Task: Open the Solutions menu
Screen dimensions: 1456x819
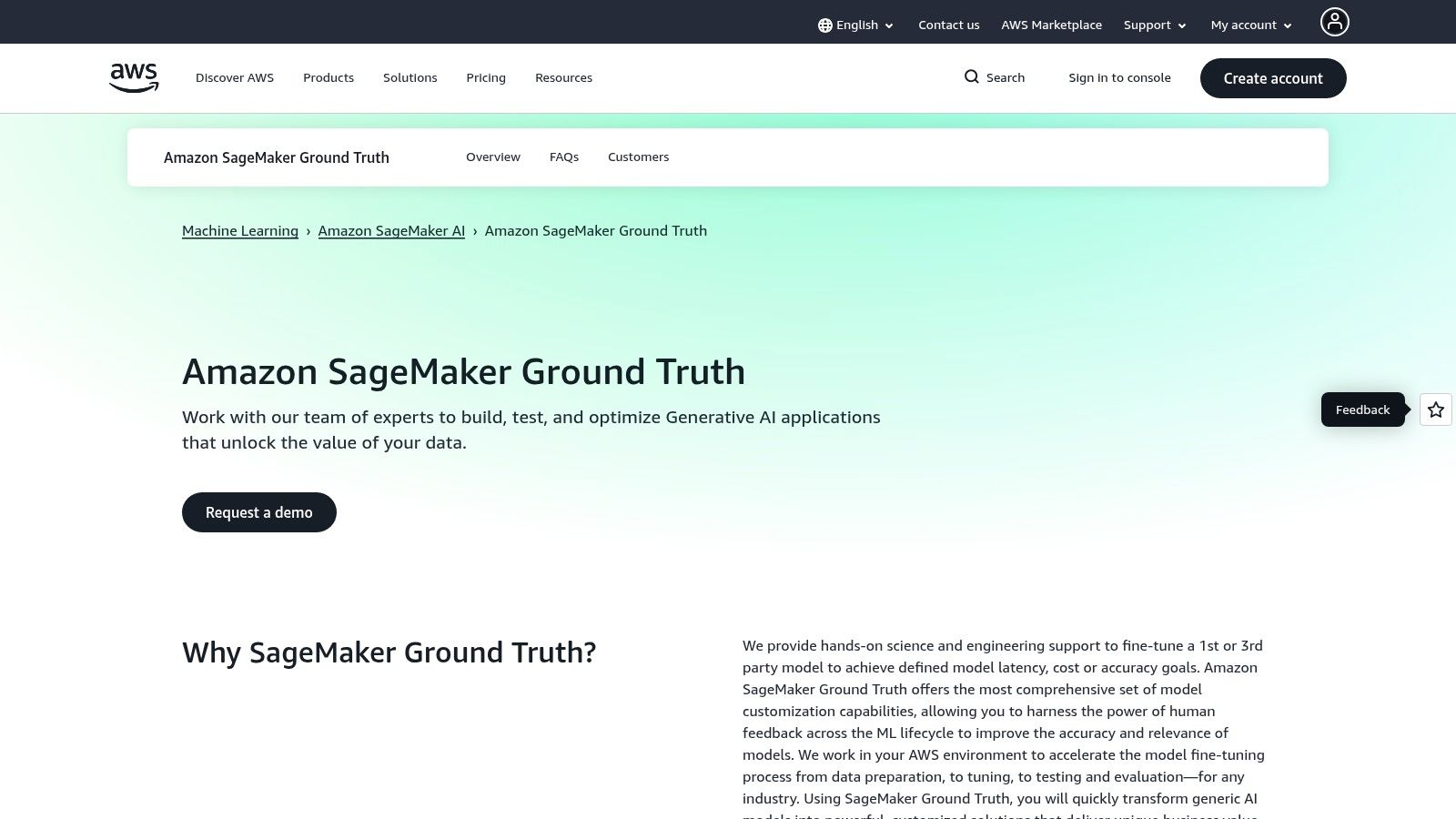Action: click(409, 77)
